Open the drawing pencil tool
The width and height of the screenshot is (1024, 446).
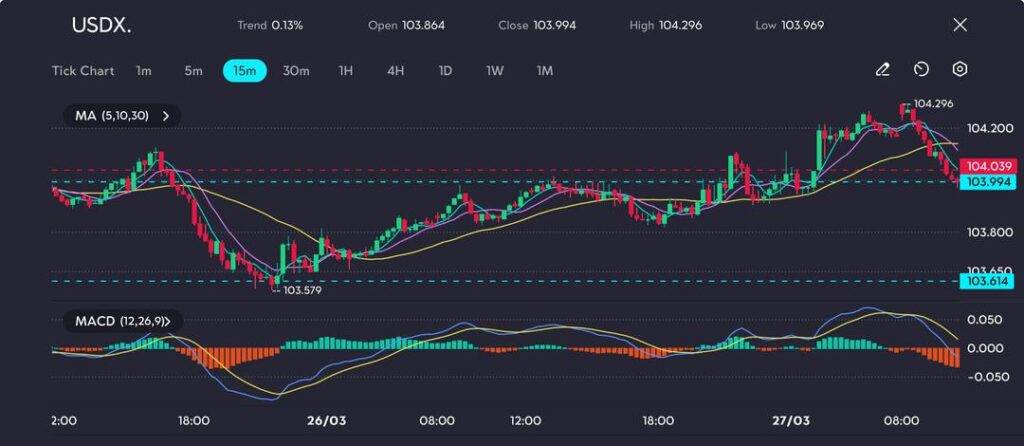coord(882,70)
